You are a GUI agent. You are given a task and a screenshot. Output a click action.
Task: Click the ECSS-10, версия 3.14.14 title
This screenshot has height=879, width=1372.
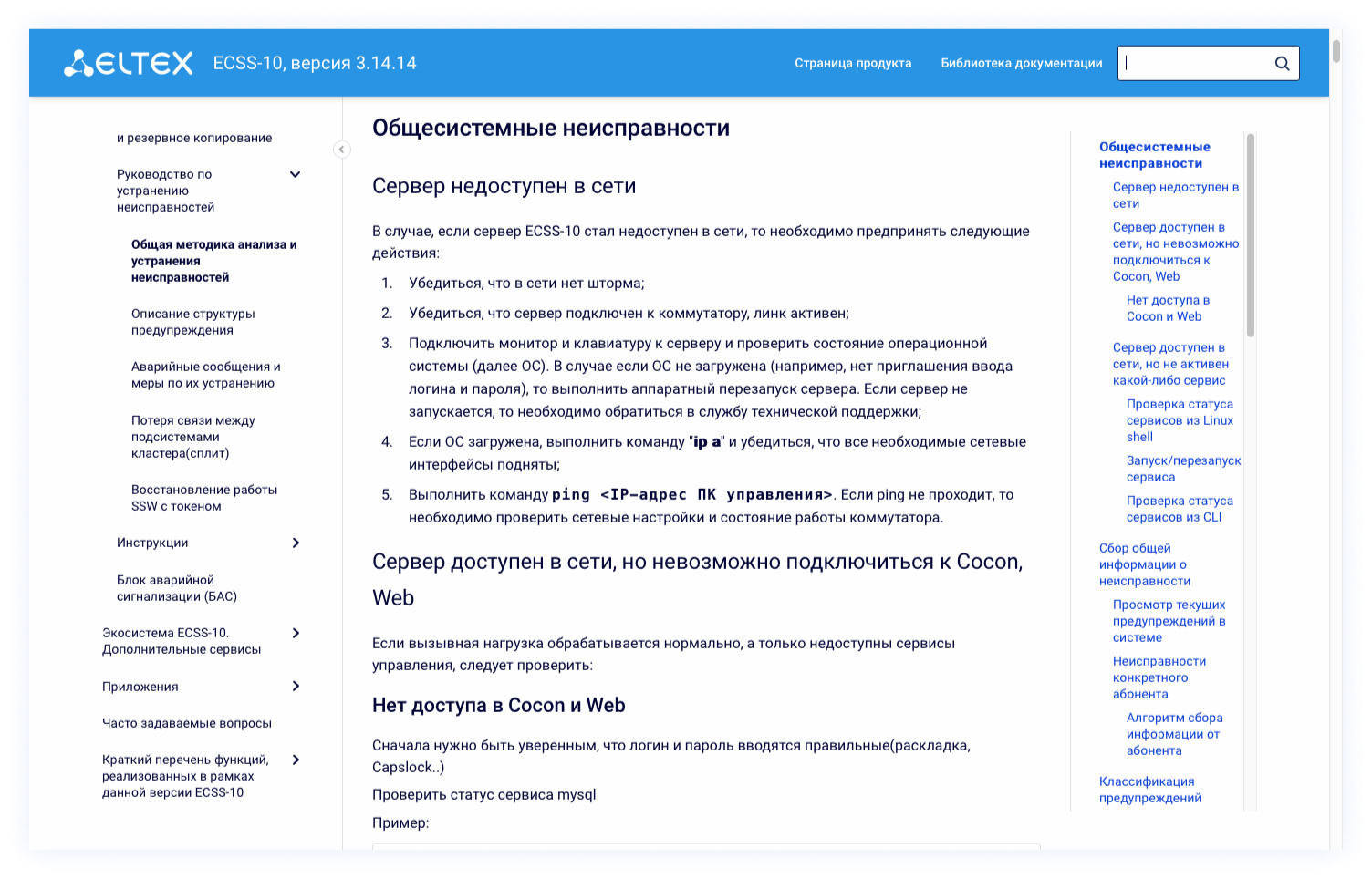click(x=315, y=63)
